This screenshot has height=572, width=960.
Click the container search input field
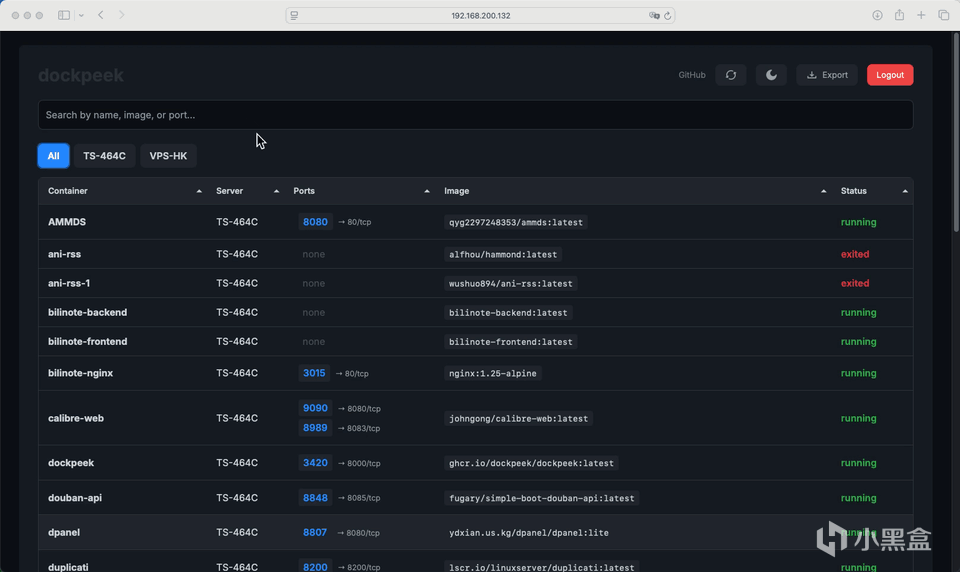pyautogui.click(x=475, y=115)
